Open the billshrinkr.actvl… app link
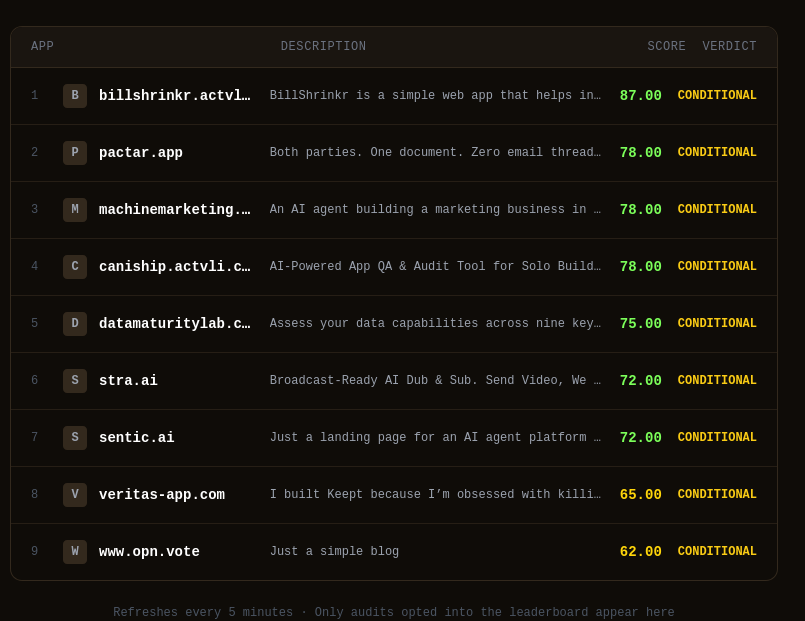 pos(175,96)
